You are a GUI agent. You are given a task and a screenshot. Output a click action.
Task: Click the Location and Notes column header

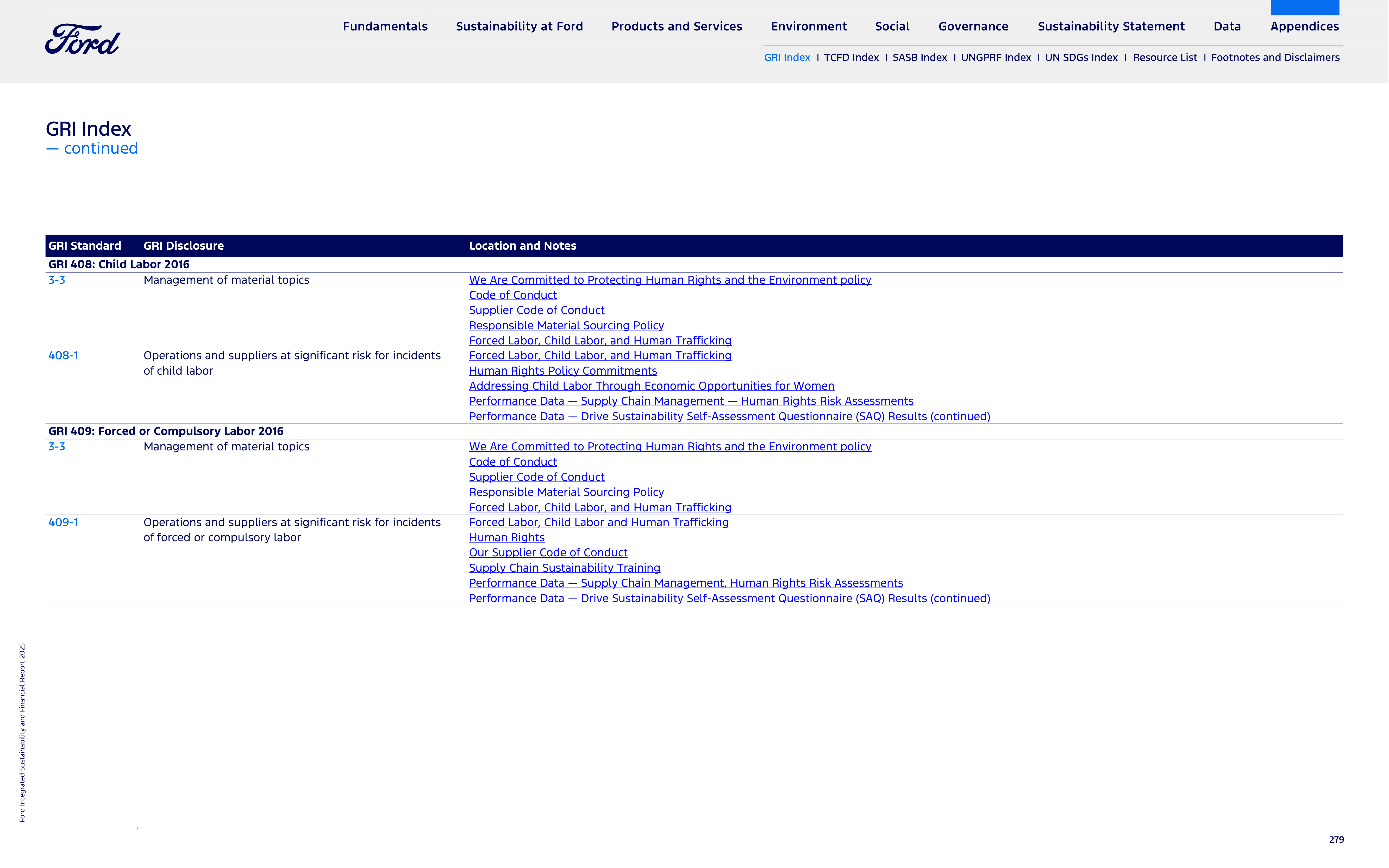pyautogui.click(x=523, y=246)
